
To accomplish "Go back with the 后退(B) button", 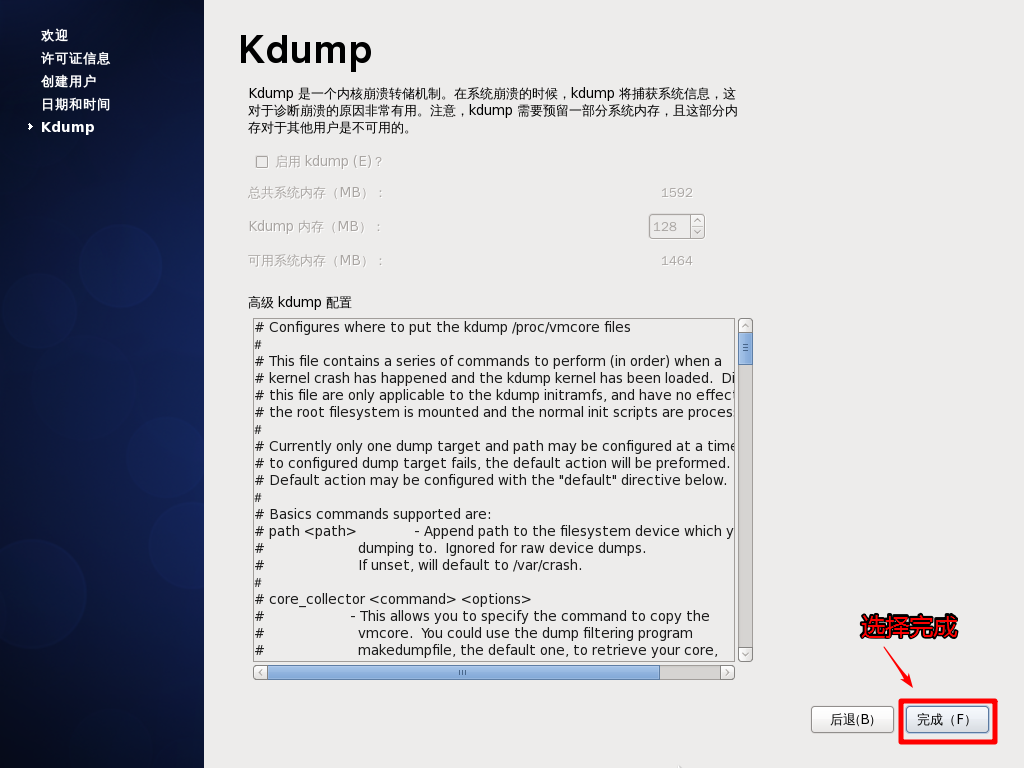I will tap(852, 720).
